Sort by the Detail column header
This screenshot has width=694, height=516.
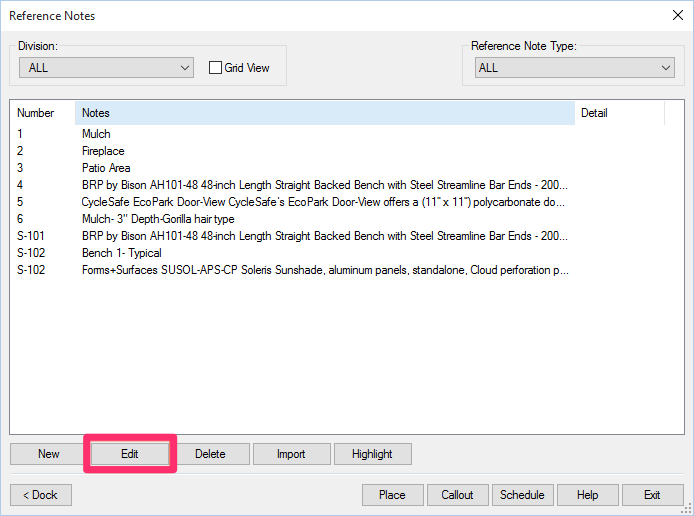click(x=620, y=113)
